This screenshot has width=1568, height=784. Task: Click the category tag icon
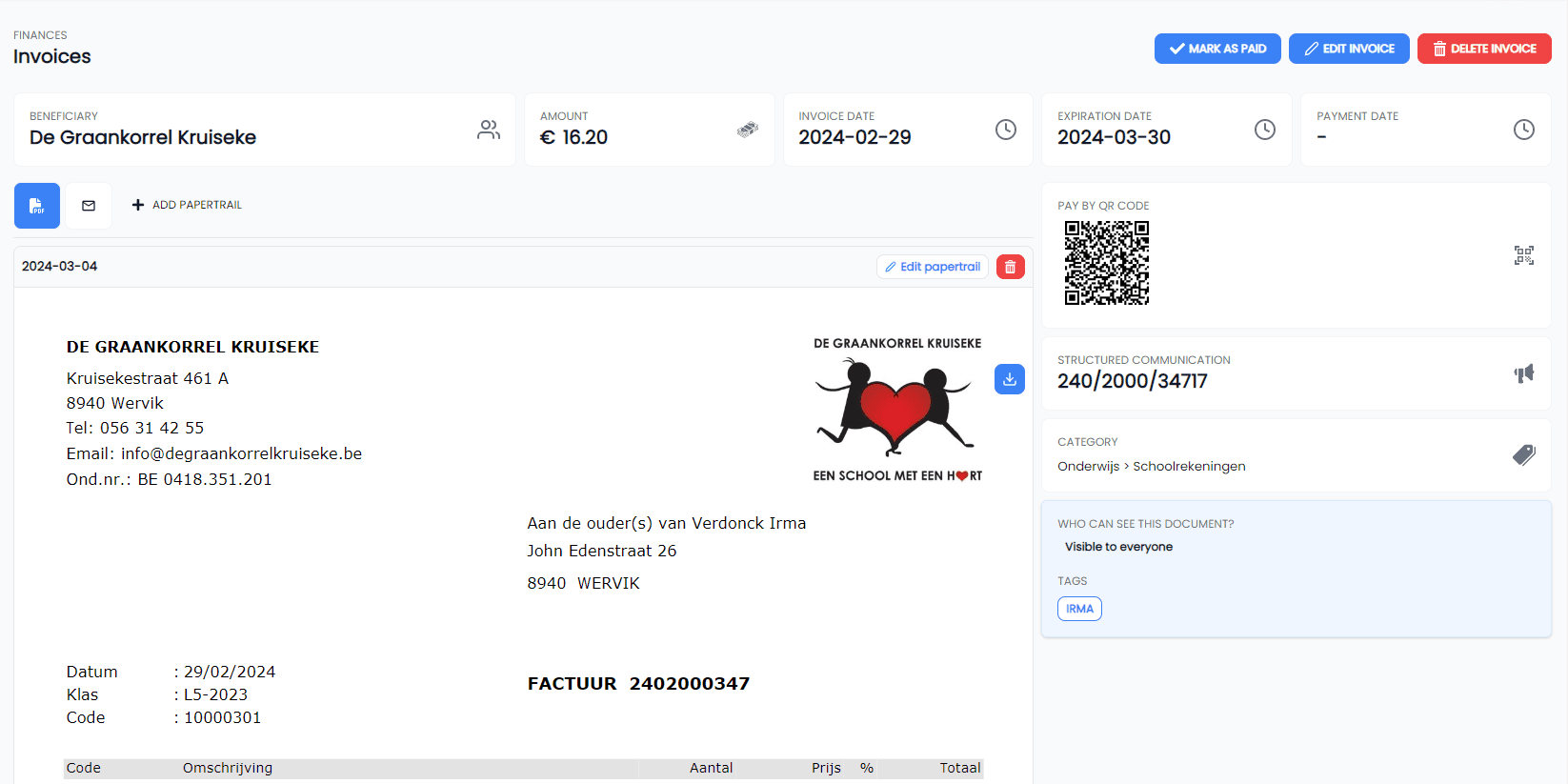[x=1524, y=455]
